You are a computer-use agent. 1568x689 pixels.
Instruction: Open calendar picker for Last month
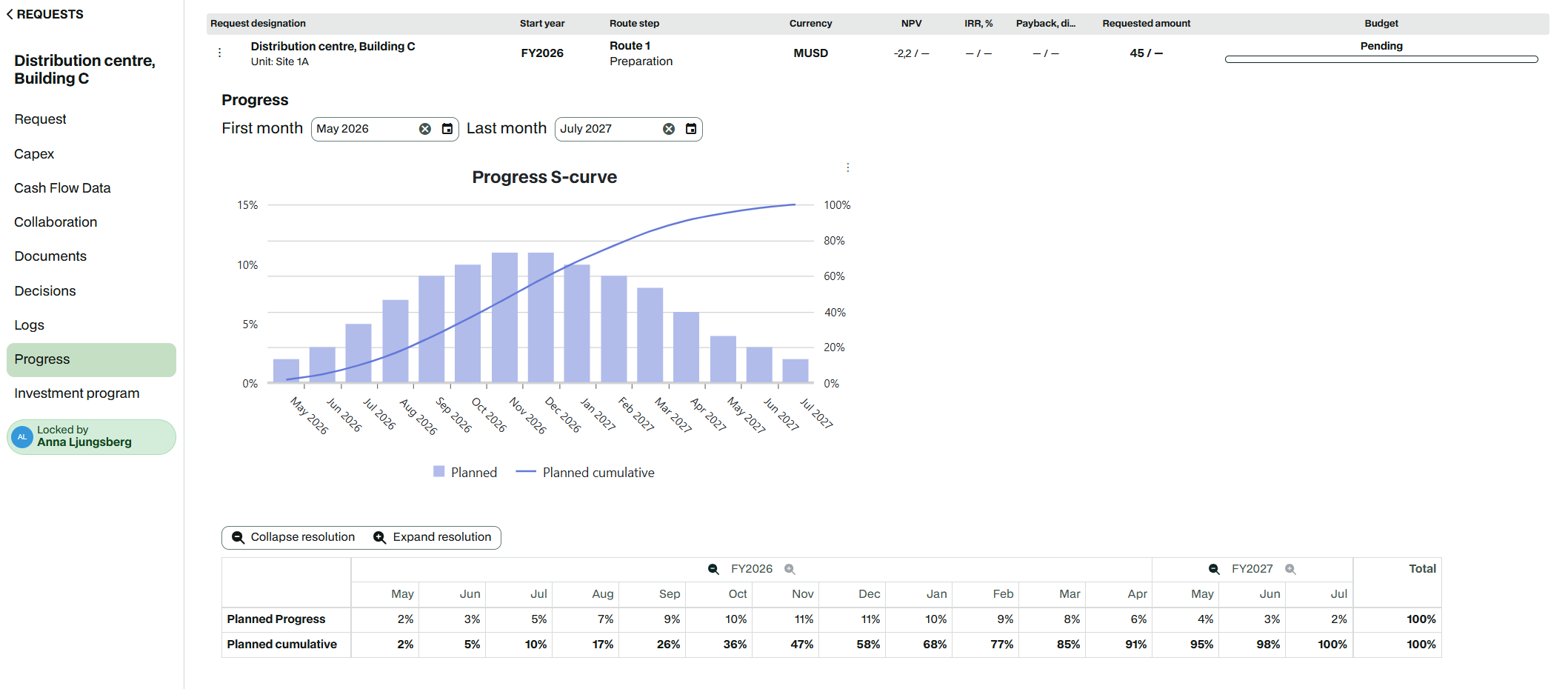(x=691, y=129)
